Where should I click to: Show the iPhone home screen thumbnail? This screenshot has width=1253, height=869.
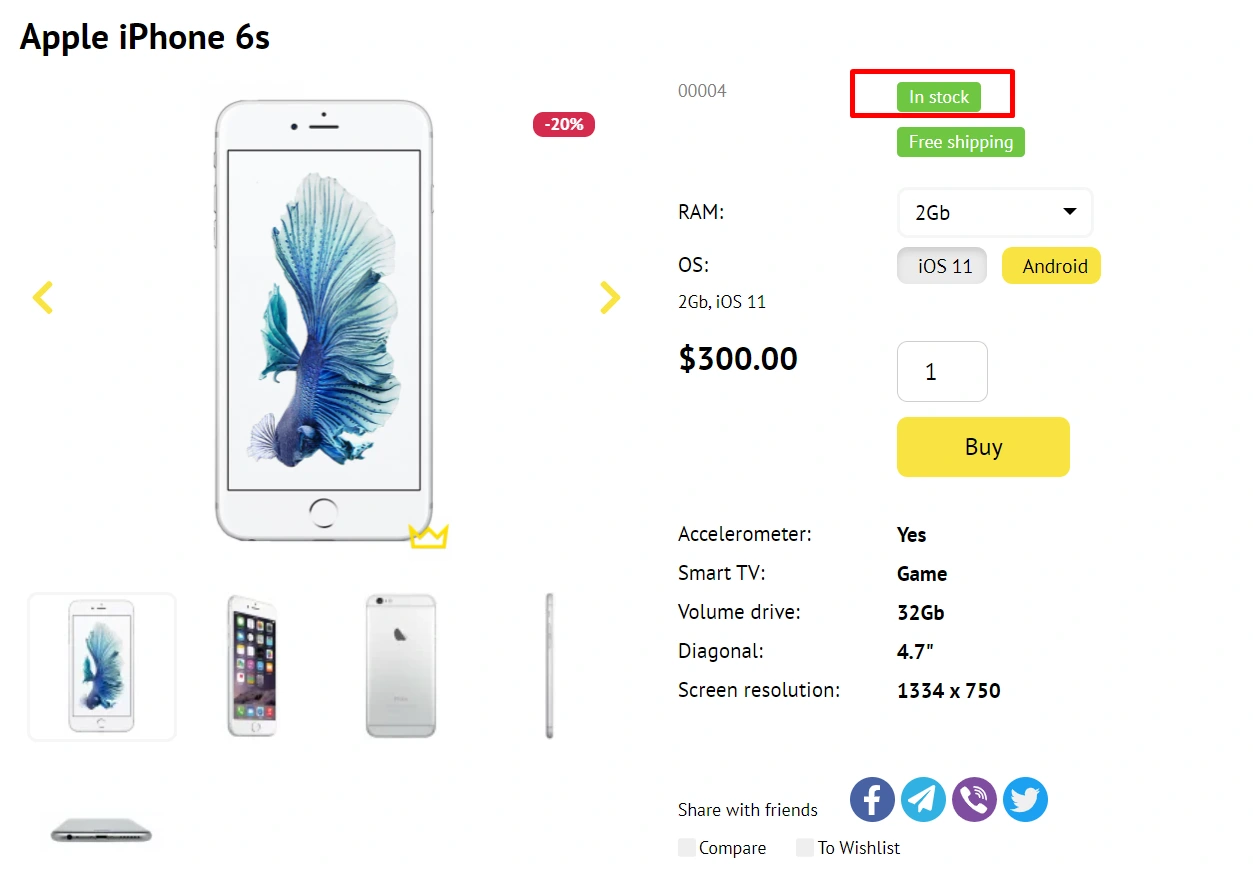pyautogui.click(x=251, y=666)
